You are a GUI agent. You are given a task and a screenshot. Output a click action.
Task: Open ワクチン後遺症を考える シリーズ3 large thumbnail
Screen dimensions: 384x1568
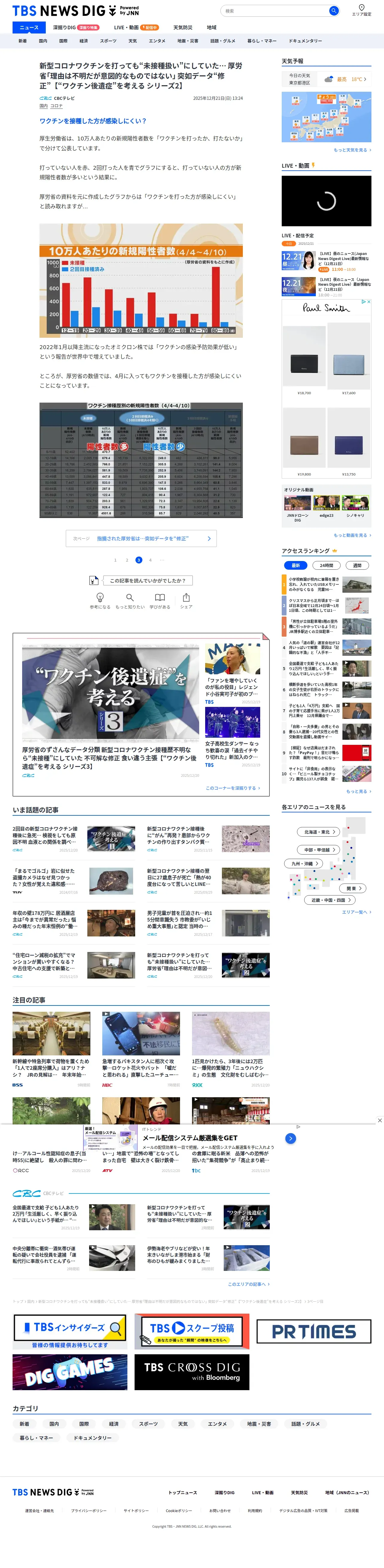point(110,693)
